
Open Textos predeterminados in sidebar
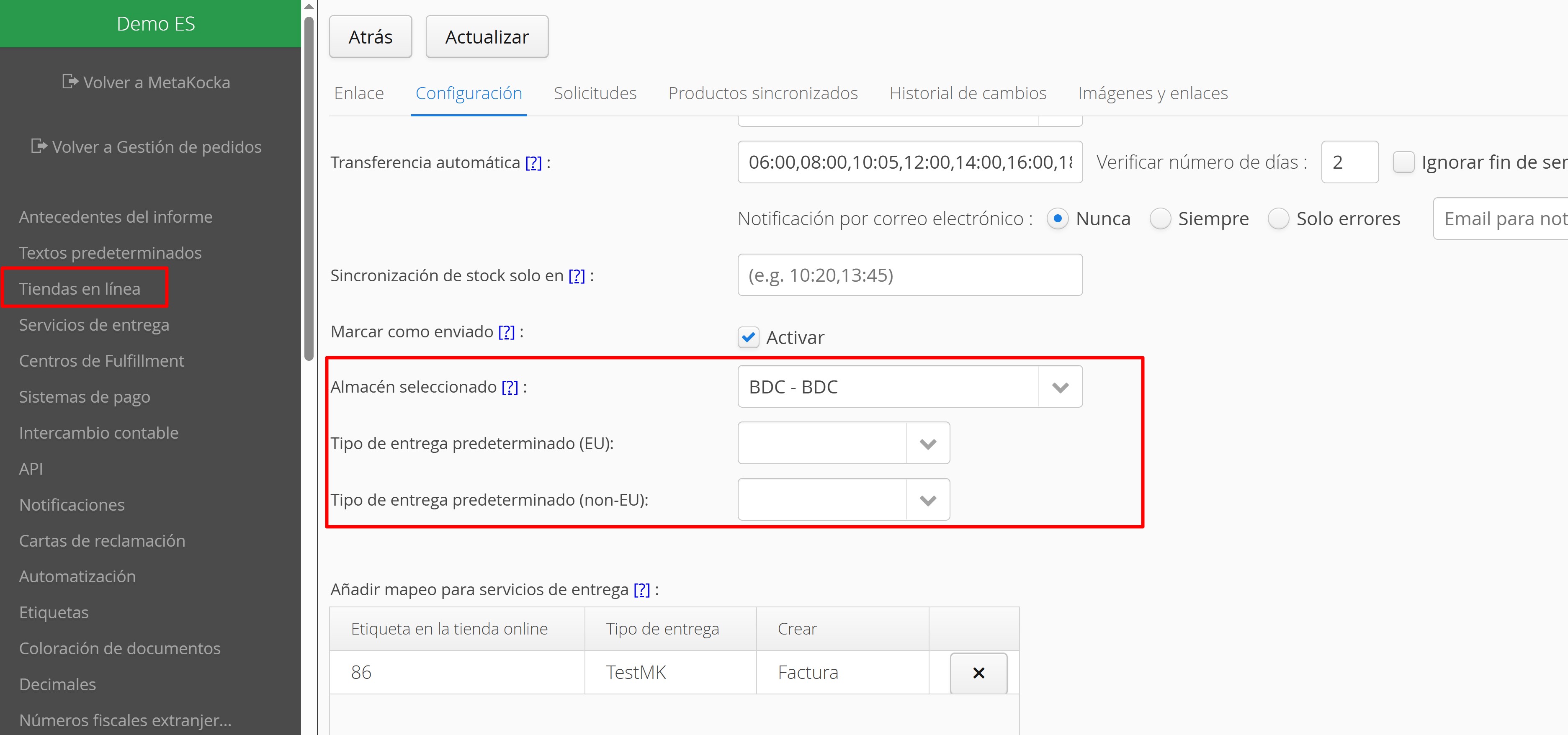[x=110, y=252]
